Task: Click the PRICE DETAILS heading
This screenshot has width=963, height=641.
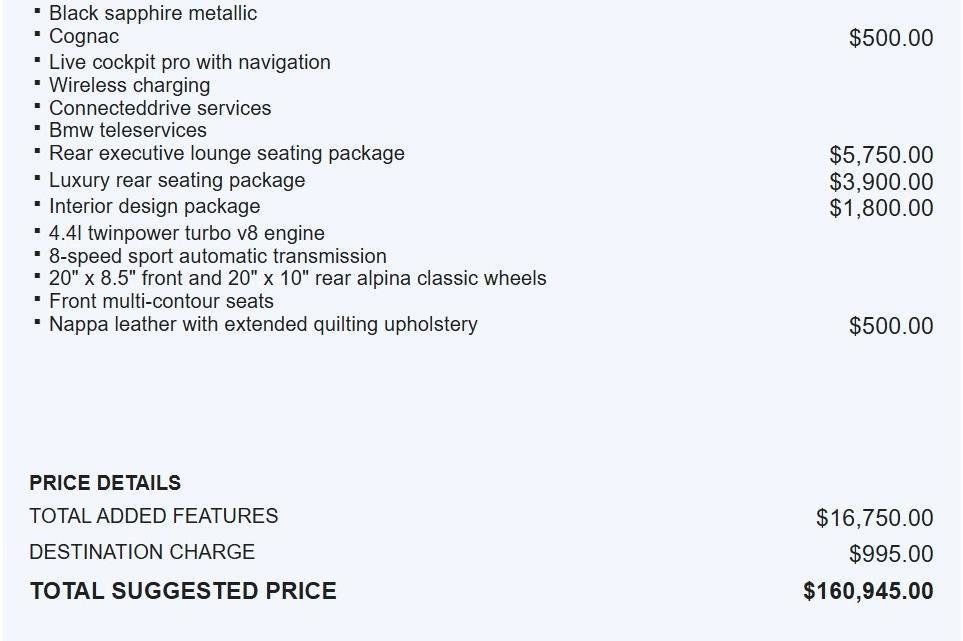Action: (105, 483)
